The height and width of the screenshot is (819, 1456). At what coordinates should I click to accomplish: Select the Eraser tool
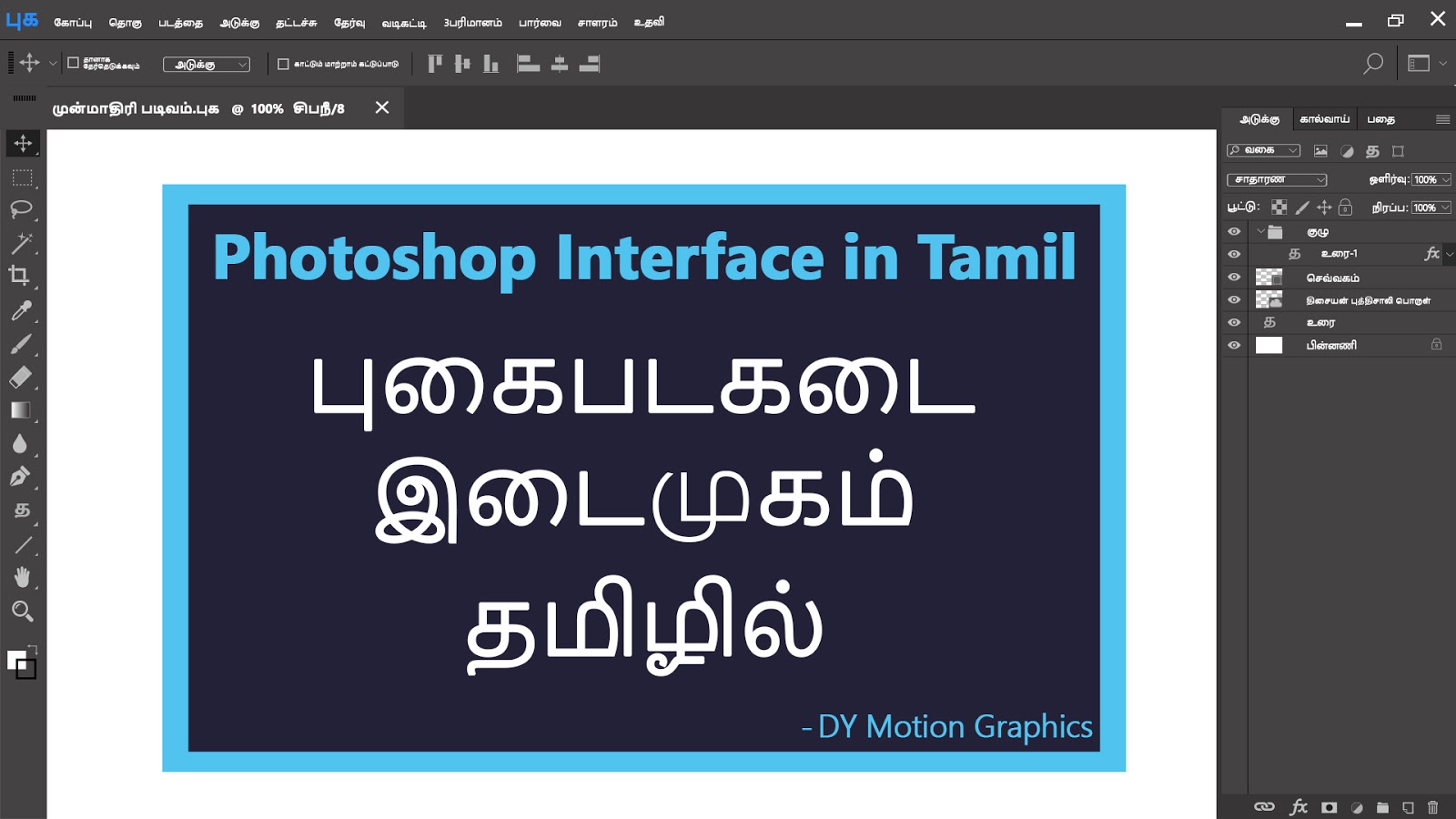(x=21, y=377)
